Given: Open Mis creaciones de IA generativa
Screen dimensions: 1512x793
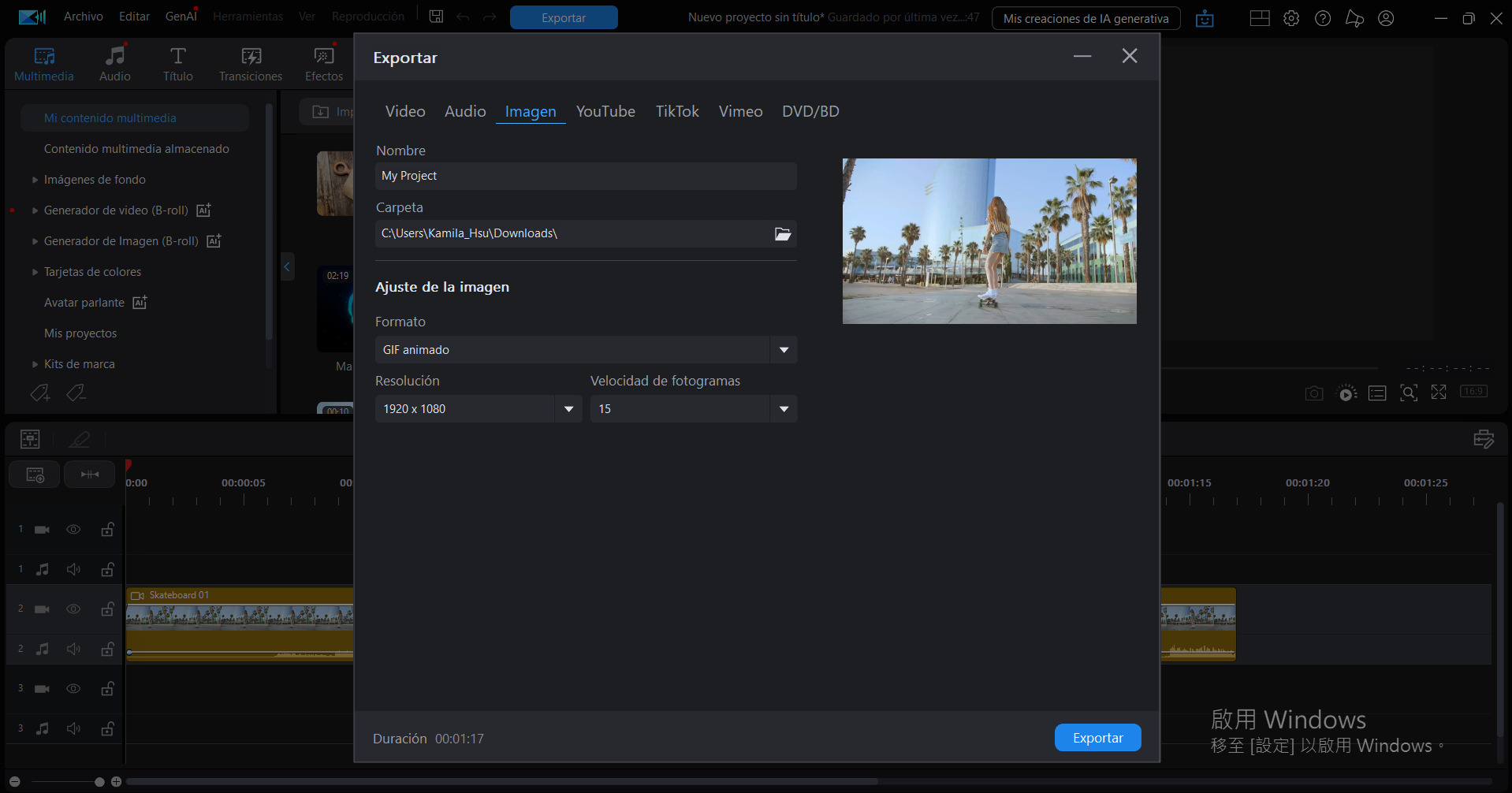Looking at the screenshot, I should (x=1085, y=17).
